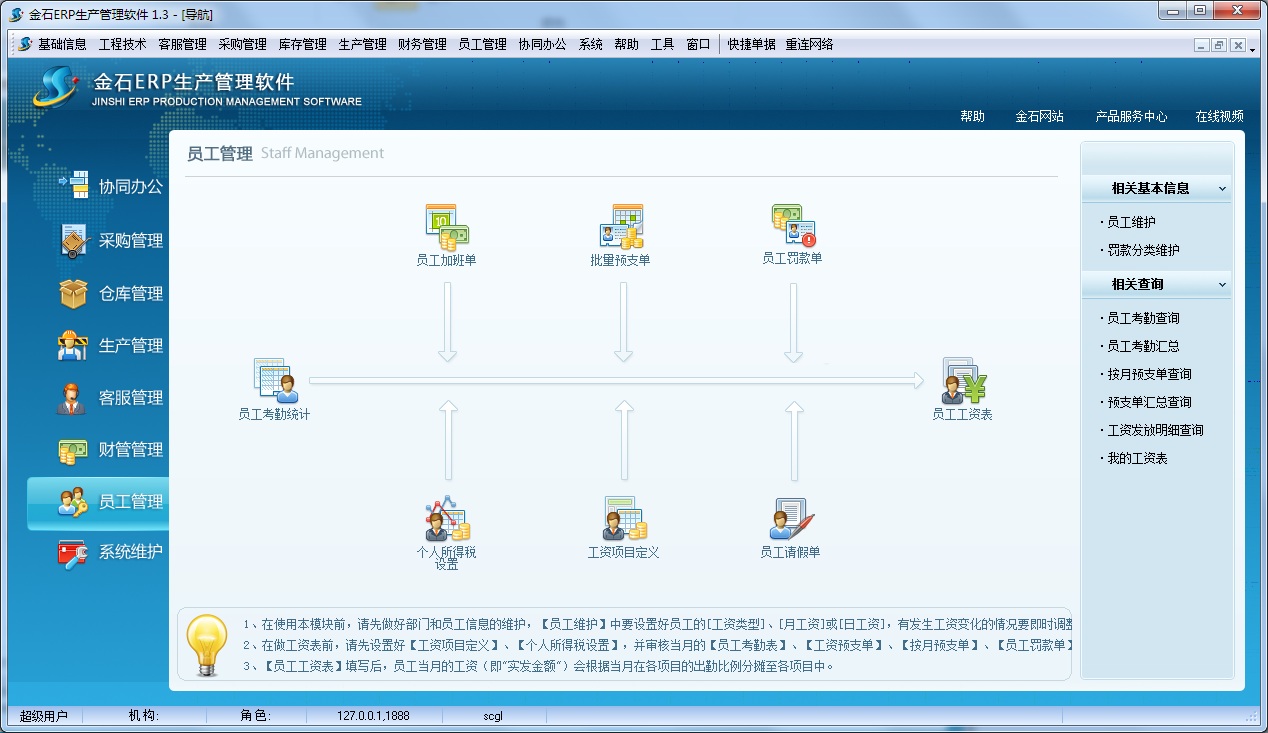Open the 财务管理 menu
This screenshot has height=733, width=1268.
coord(421,44)
